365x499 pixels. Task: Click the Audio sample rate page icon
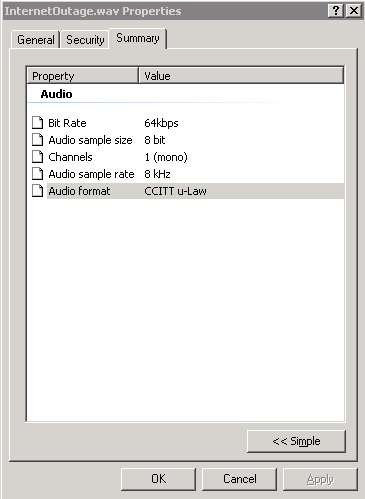click(x=37, y=174)
